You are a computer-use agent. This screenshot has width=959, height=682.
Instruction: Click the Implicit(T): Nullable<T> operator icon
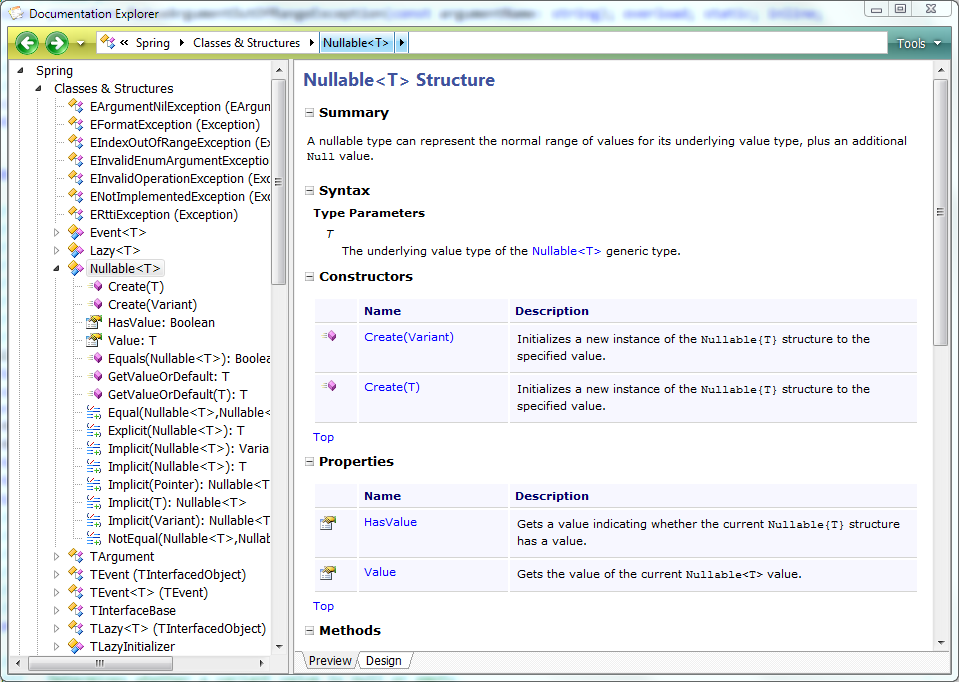[94, 502]
